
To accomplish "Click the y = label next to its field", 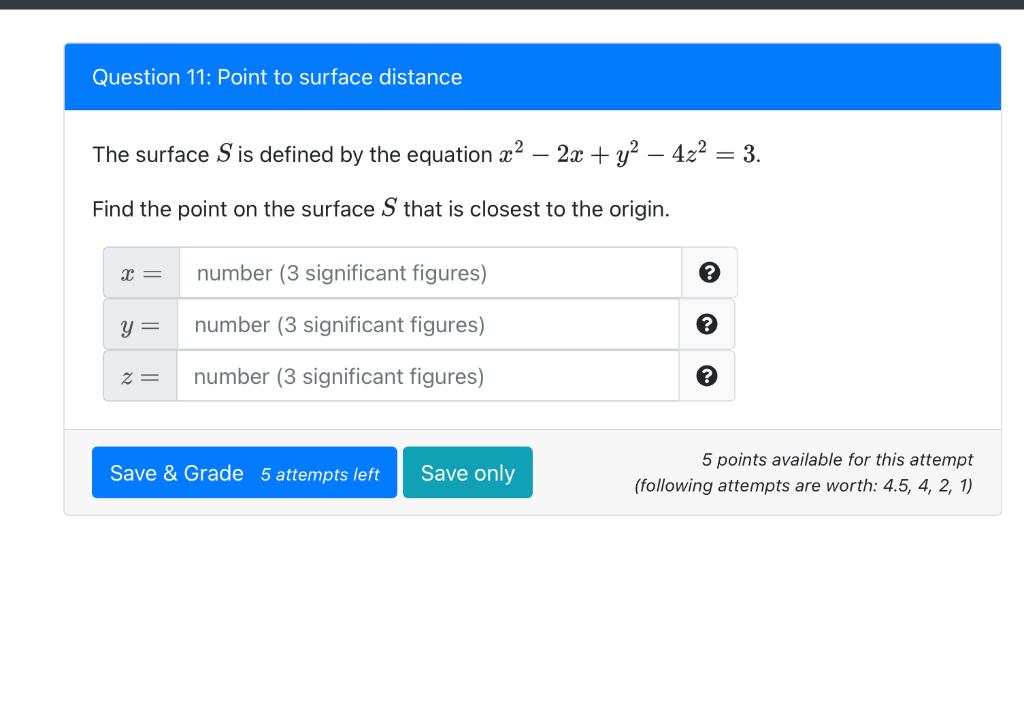I will (x=140, y=324).
